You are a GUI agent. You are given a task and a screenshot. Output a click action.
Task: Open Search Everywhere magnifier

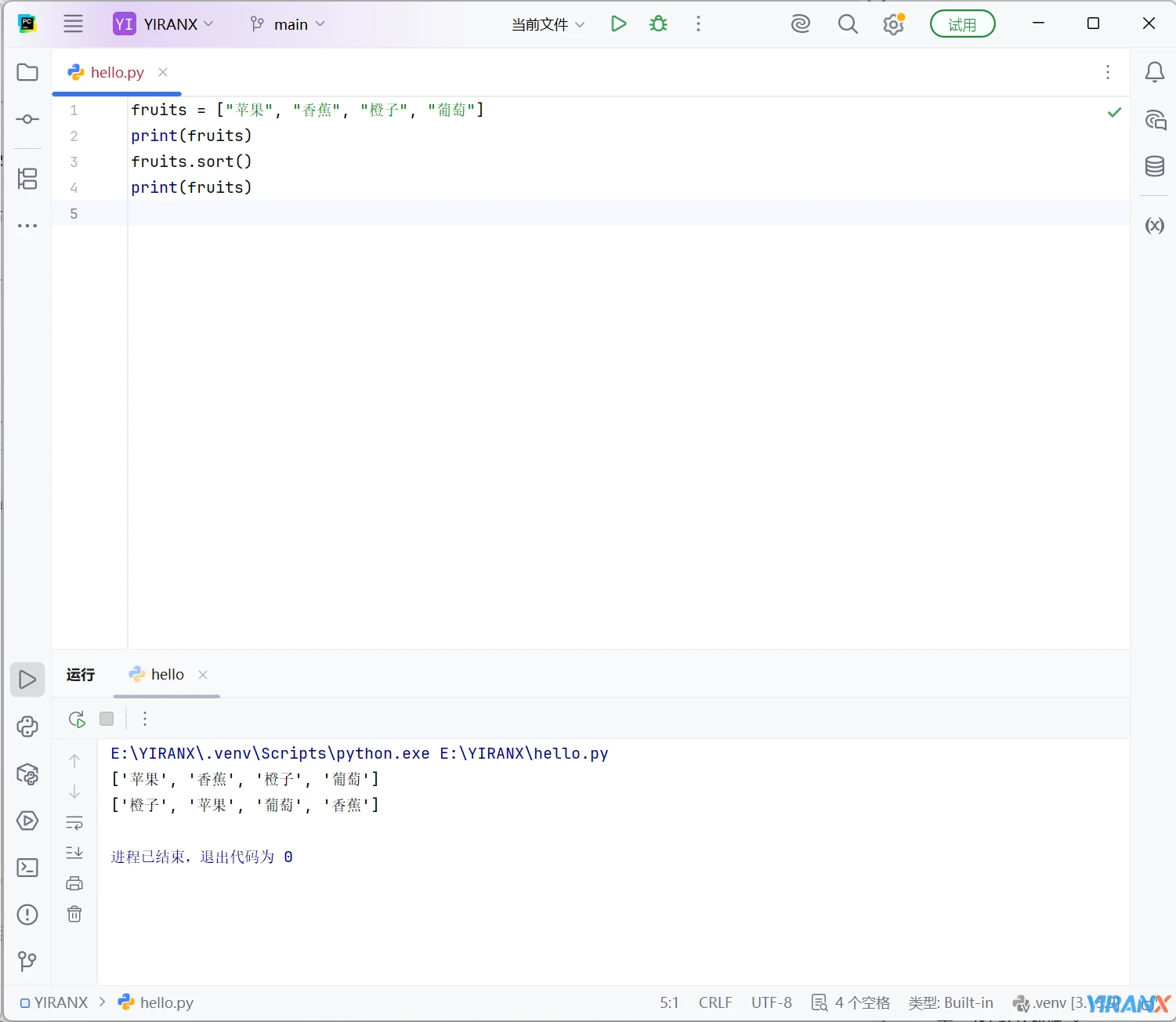(x=848, y=24)
